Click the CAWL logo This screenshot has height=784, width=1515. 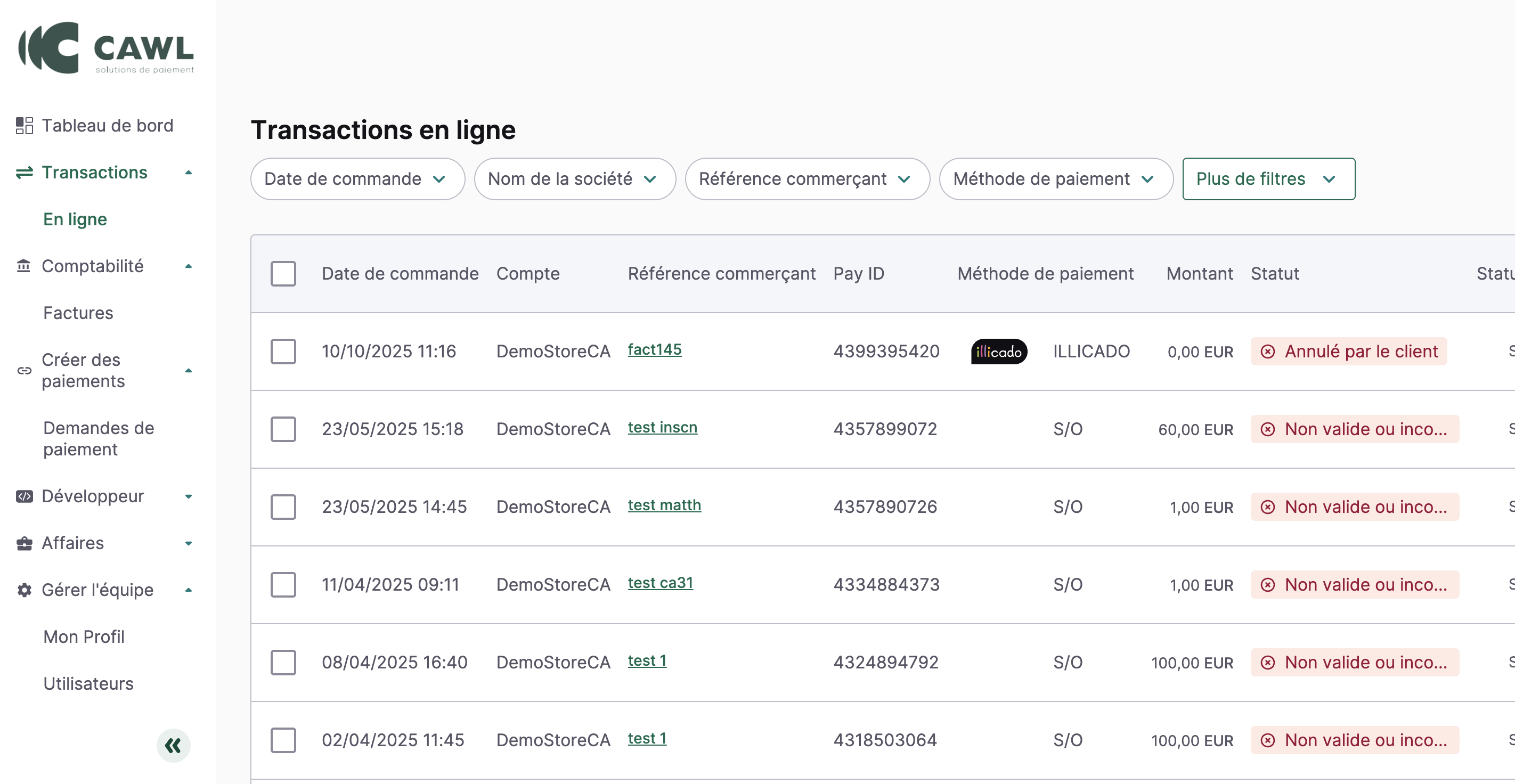106,48
